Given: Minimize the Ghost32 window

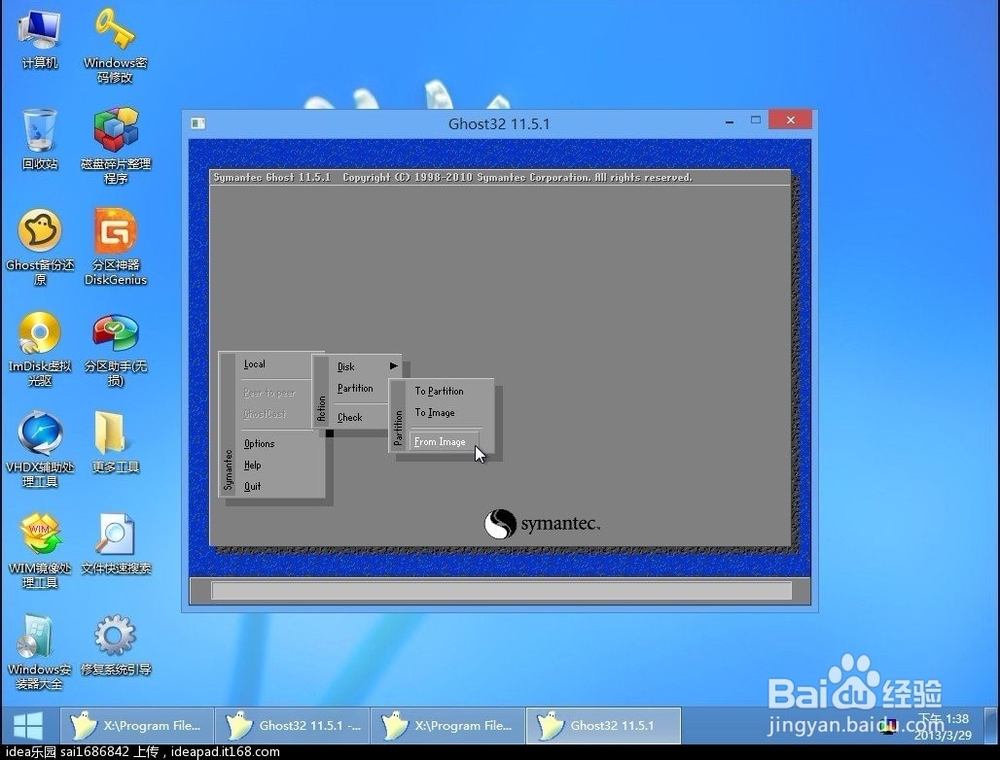Looking at the screenshot, I should pos(730,121).
